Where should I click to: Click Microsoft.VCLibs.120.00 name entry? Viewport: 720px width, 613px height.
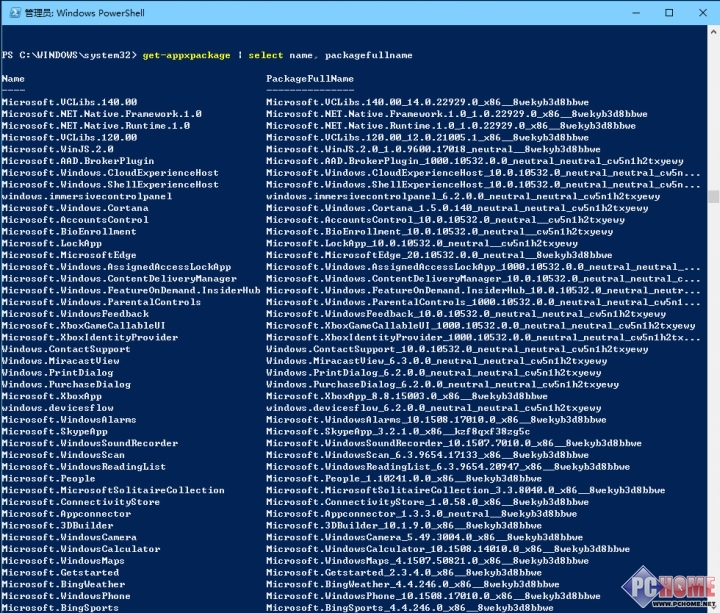[69, 137]
